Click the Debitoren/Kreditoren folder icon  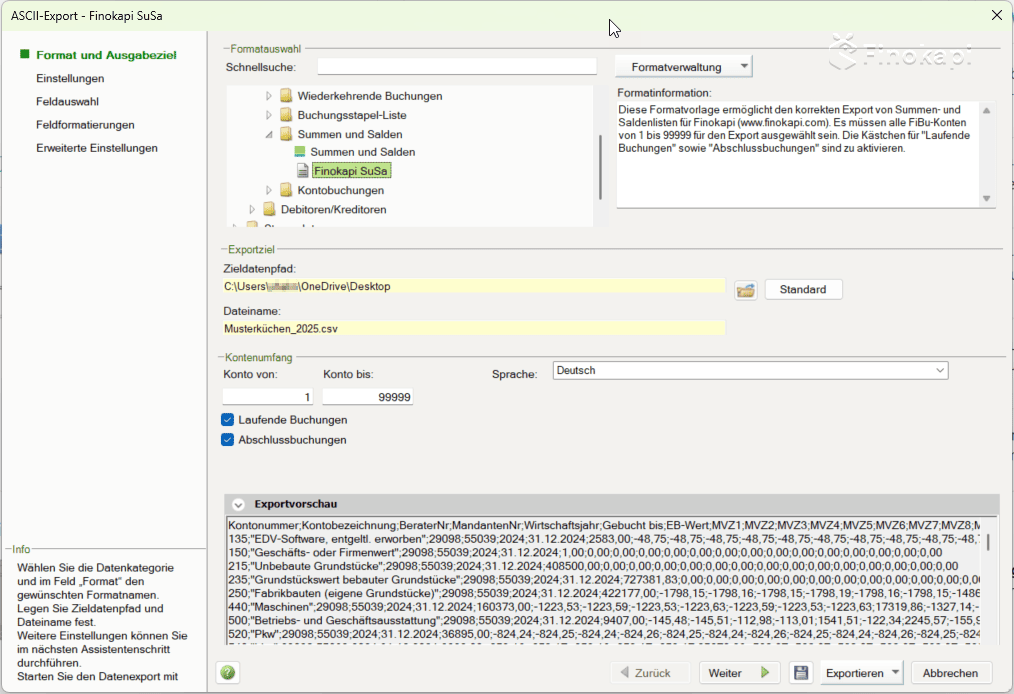point(269,210)
